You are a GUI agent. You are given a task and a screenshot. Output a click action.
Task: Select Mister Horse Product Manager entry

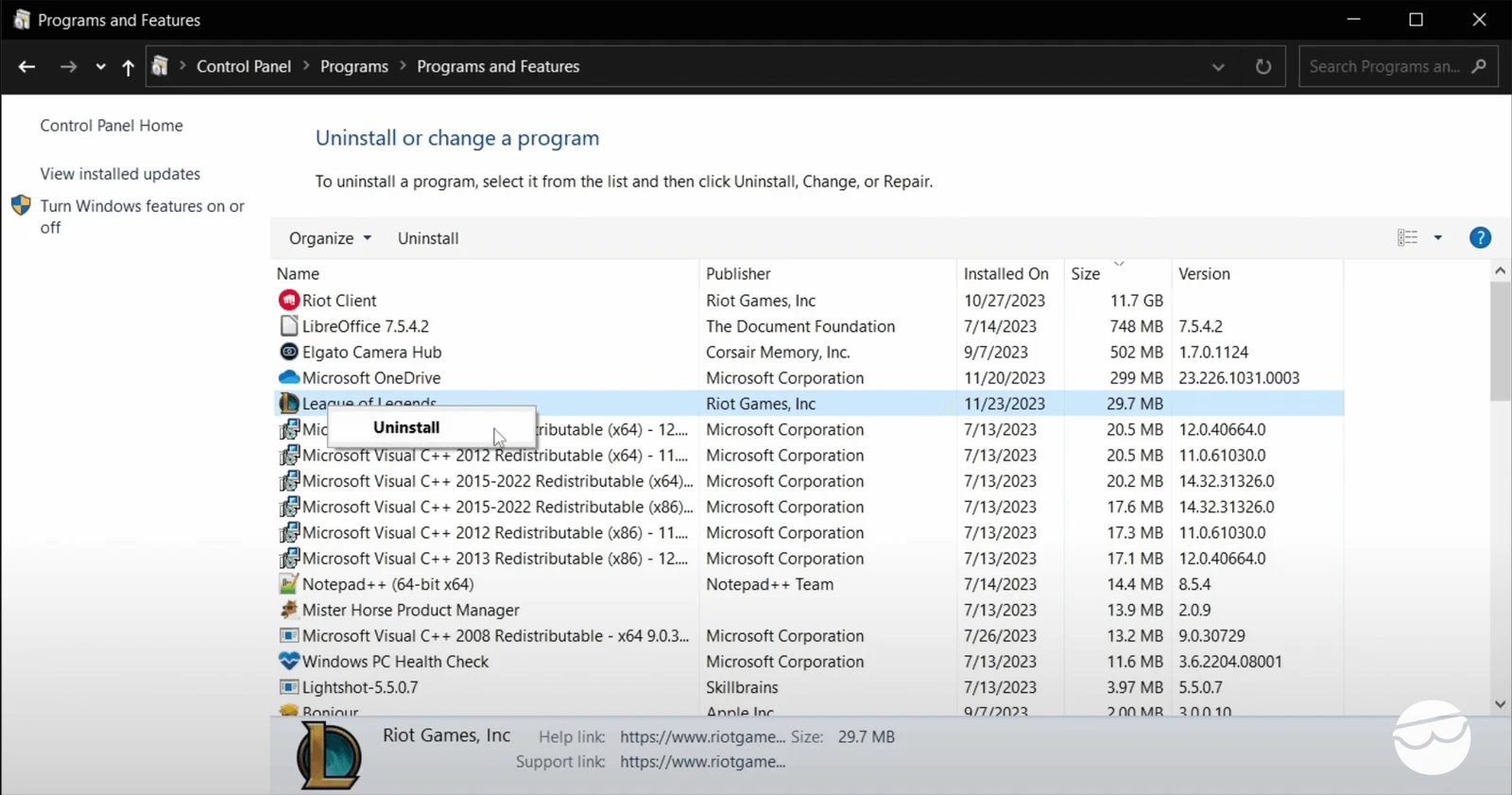tap(411, 611)
